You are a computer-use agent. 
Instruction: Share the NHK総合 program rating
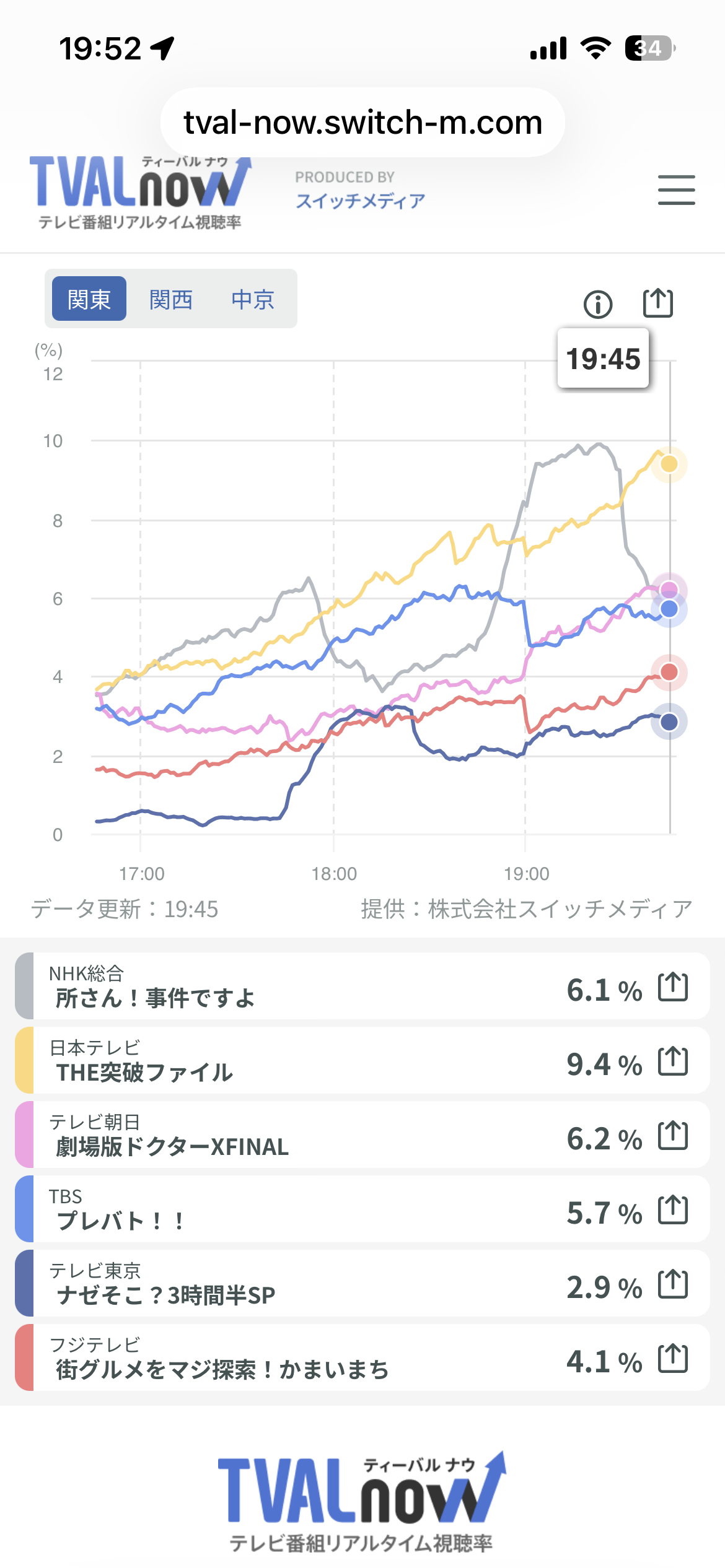[673, 987]
